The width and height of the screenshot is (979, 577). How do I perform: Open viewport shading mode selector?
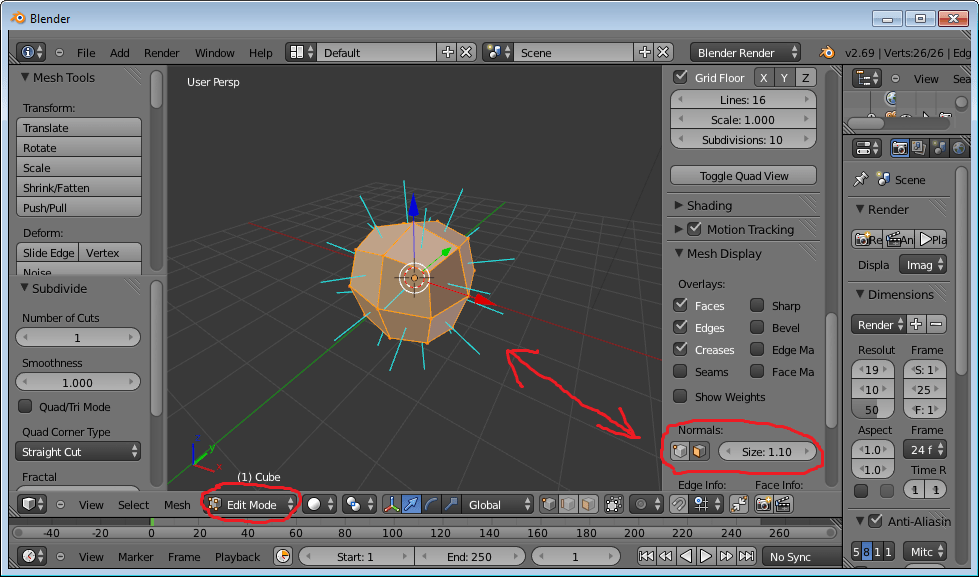tap(322, 505)
